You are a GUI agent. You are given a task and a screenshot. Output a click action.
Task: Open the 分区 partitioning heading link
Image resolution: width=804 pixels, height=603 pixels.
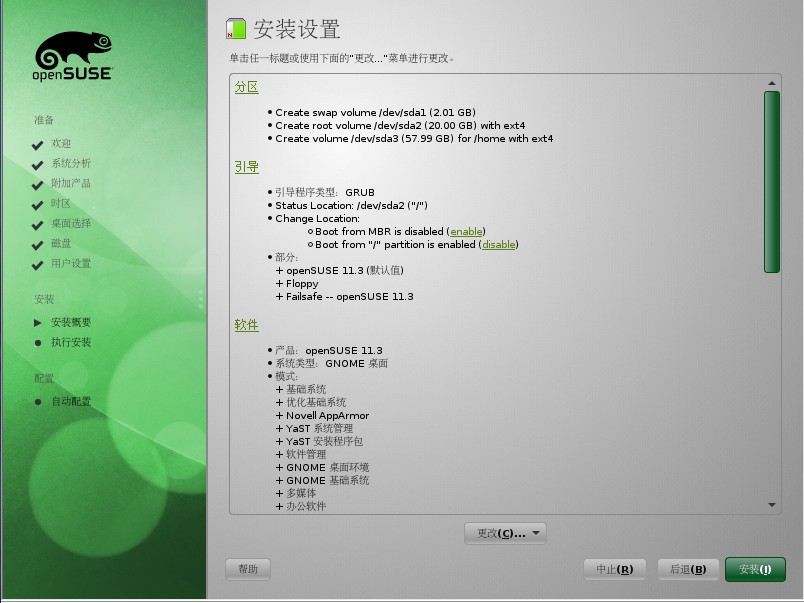click(247, 87)
